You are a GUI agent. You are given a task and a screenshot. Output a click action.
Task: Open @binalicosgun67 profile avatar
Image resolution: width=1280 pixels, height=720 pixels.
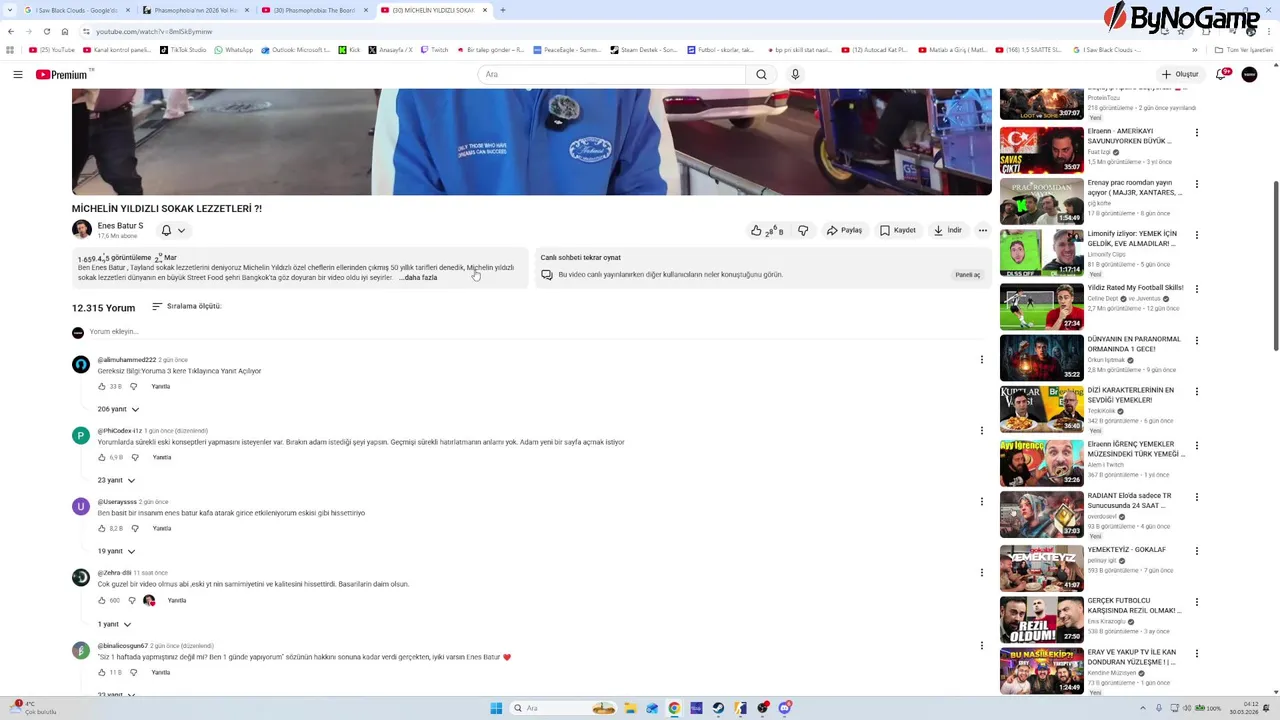pos(81,650)
